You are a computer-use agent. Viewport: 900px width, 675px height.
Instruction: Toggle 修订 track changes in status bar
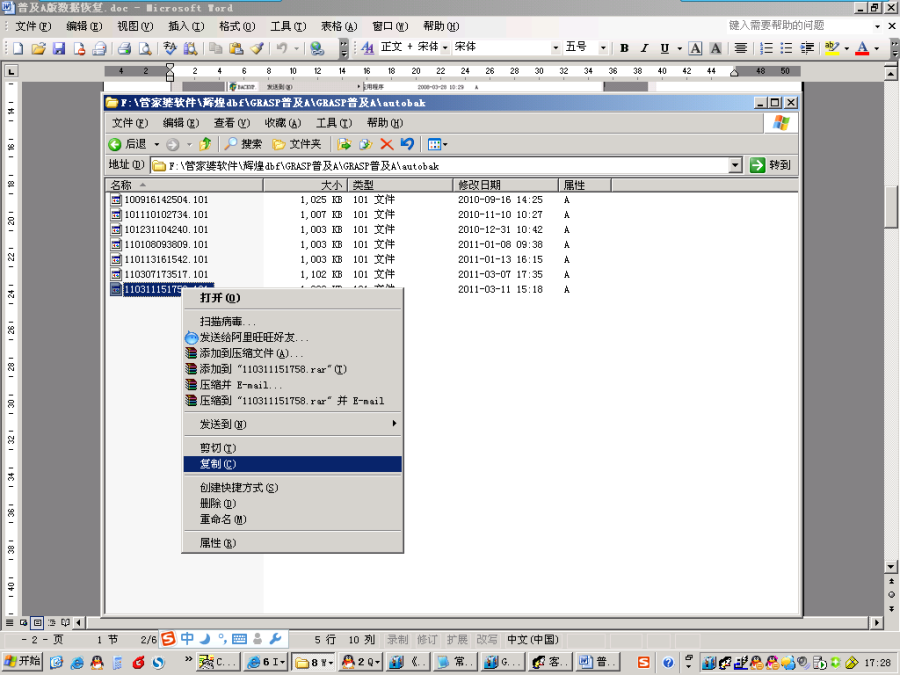pyautogui.click(x=427, y=639)
